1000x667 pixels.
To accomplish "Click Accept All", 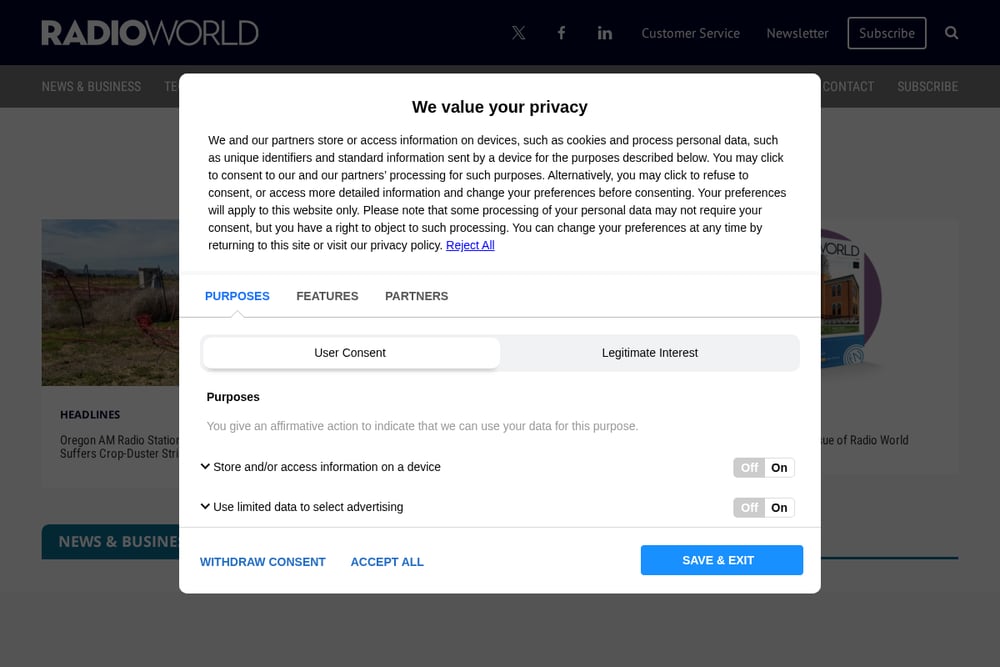I will (386, 562).
